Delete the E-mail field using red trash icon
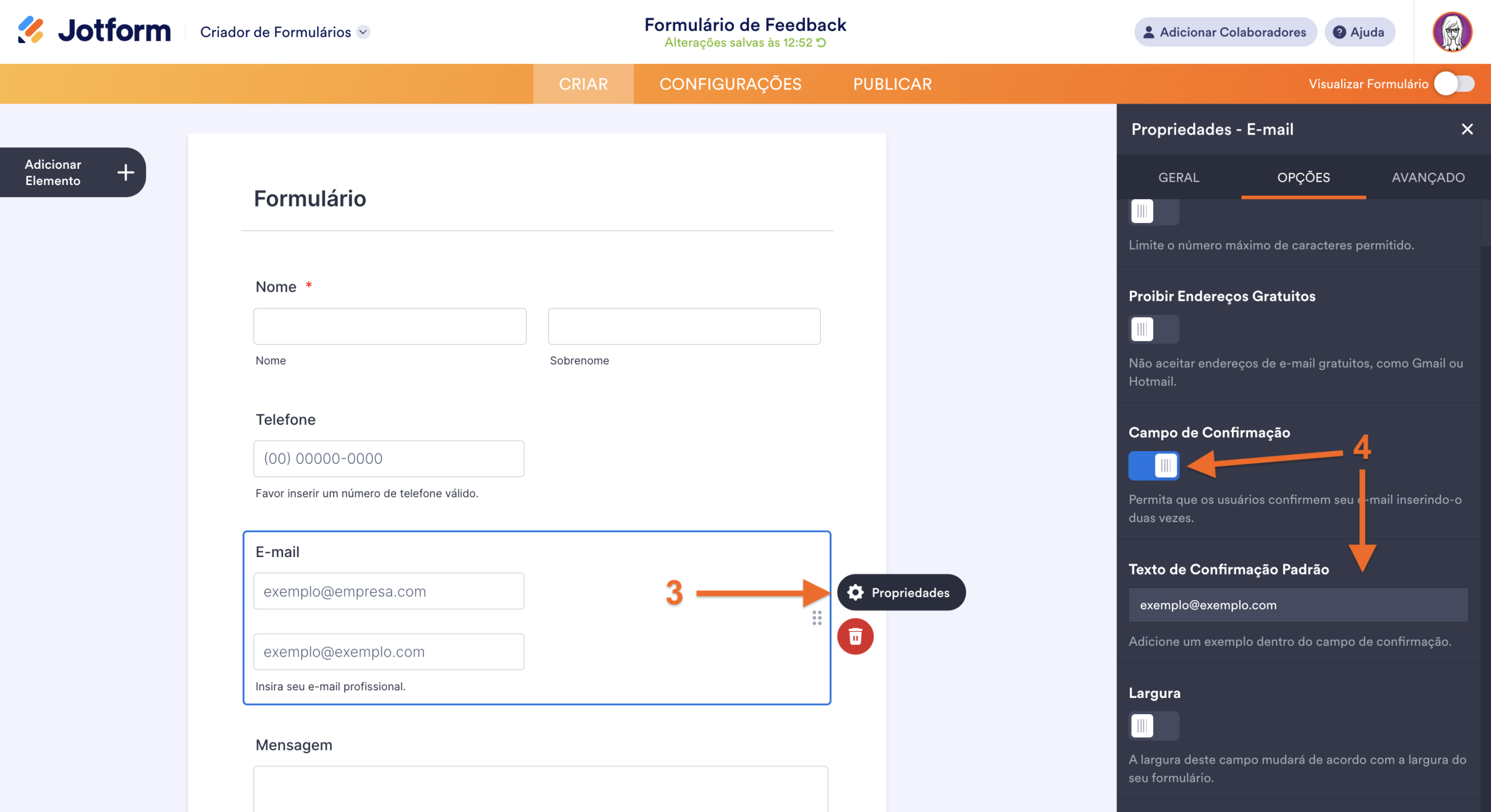The image size is (1491, 812). tap(856, 636)
